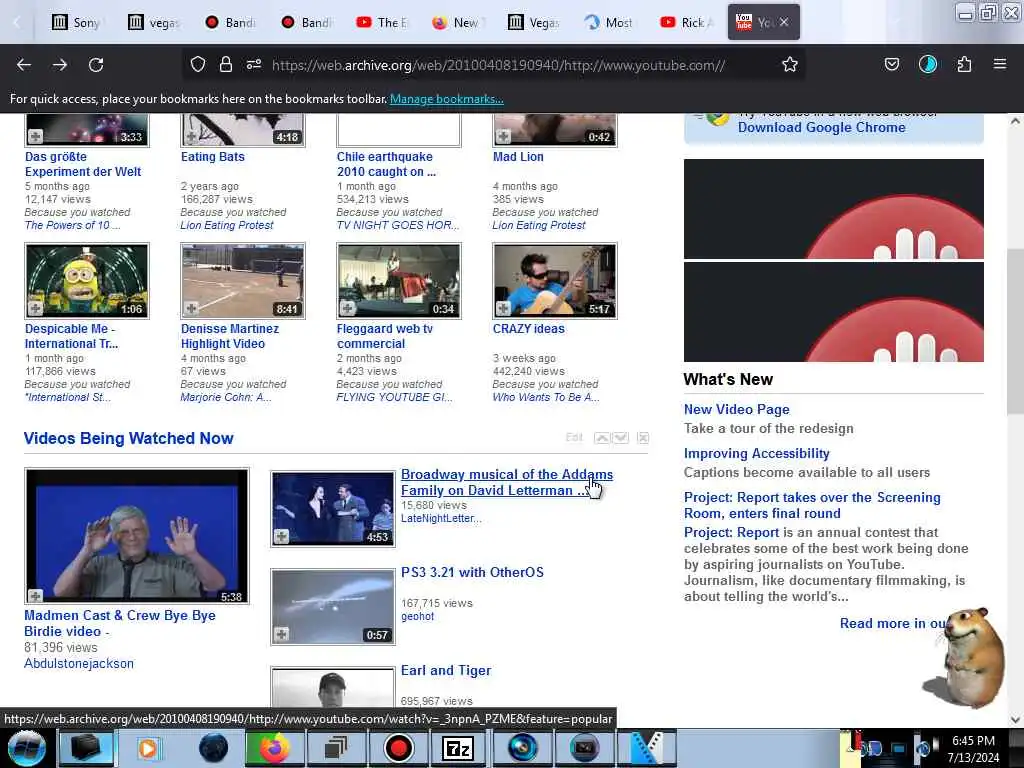Open the site permissions icon beside the padlock
Screen dimensions: 1024x768
254,64
